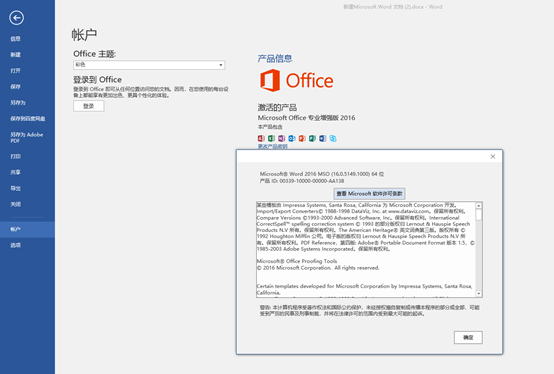The image size is (554, 374).
Task: Click the Access product icon
Action: click(x=261, y=138)
